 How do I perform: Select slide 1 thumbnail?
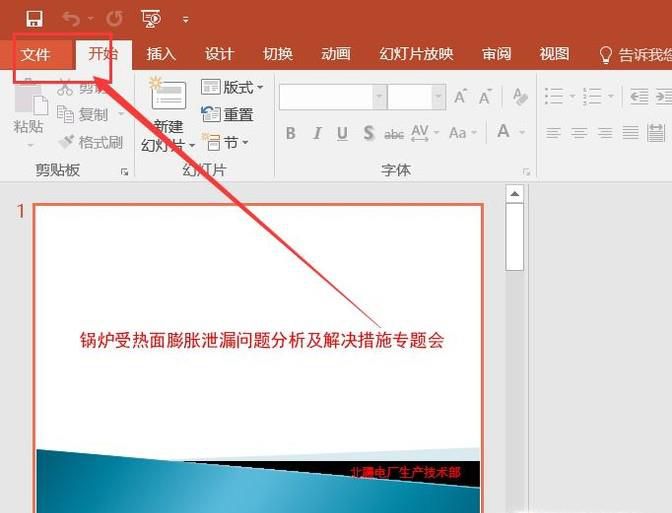(258, 358)
